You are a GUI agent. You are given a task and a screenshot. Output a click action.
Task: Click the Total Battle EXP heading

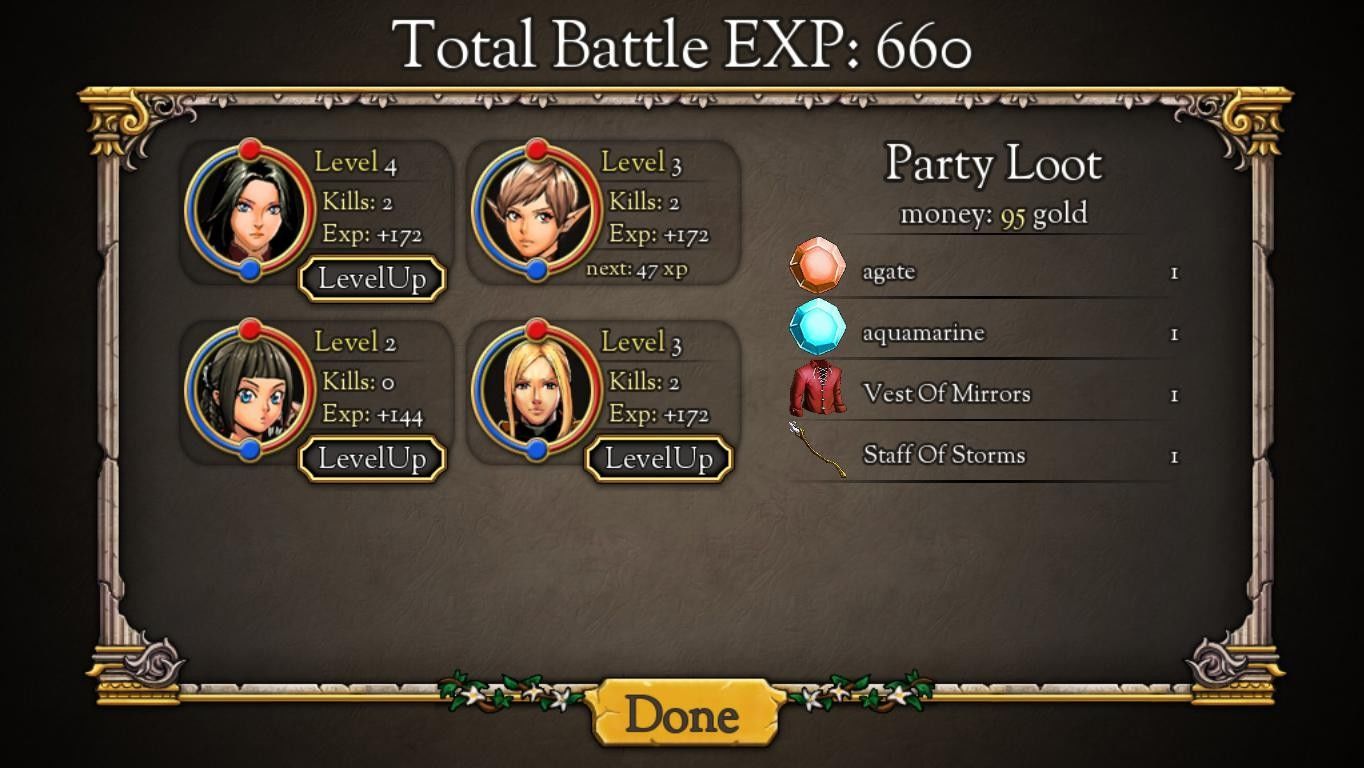682,46
